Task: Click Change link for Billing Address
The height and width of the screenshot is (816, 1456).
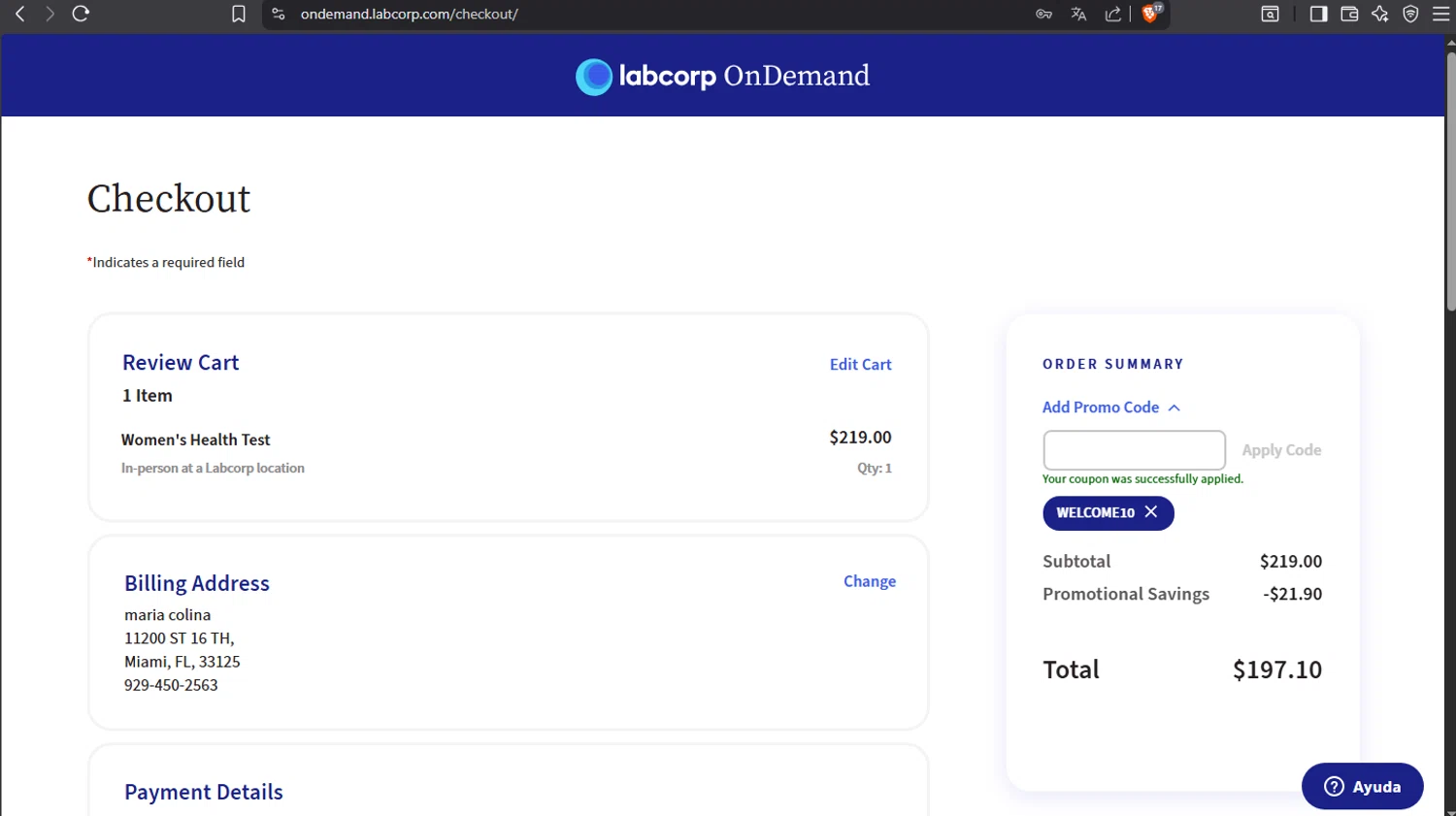Action: pyautogui.click(x=870, y=581)
